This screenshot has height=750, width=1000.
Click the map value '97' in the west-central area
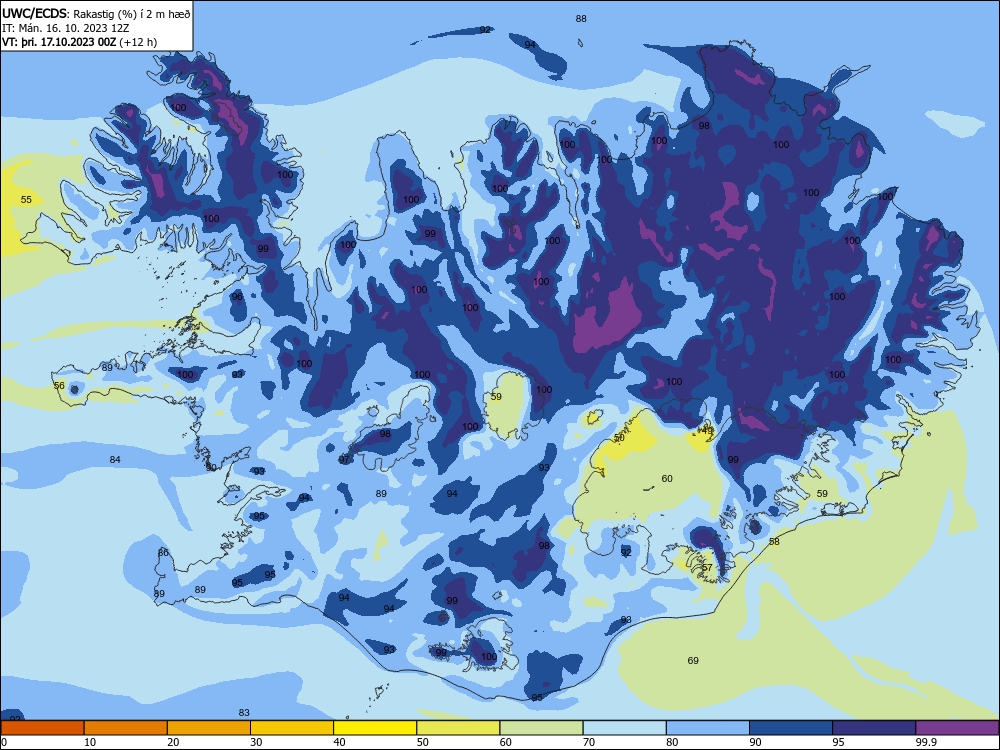tap(344, 459)
